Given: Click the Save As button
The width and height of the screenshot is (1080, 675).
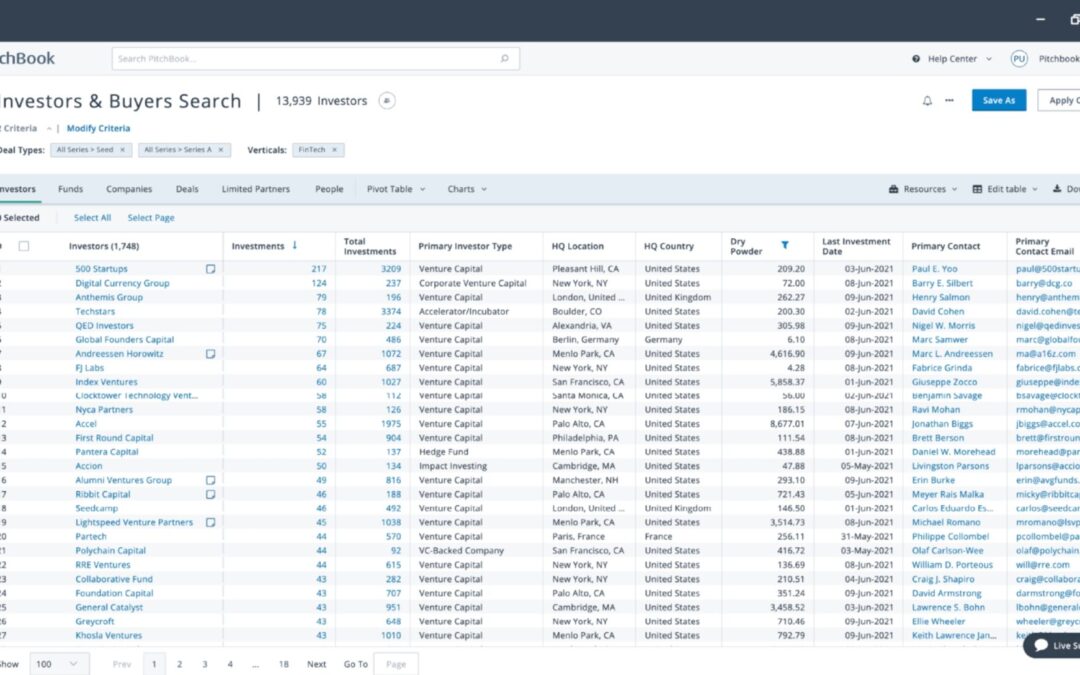Looking at the screenshot, I should 999,100.
